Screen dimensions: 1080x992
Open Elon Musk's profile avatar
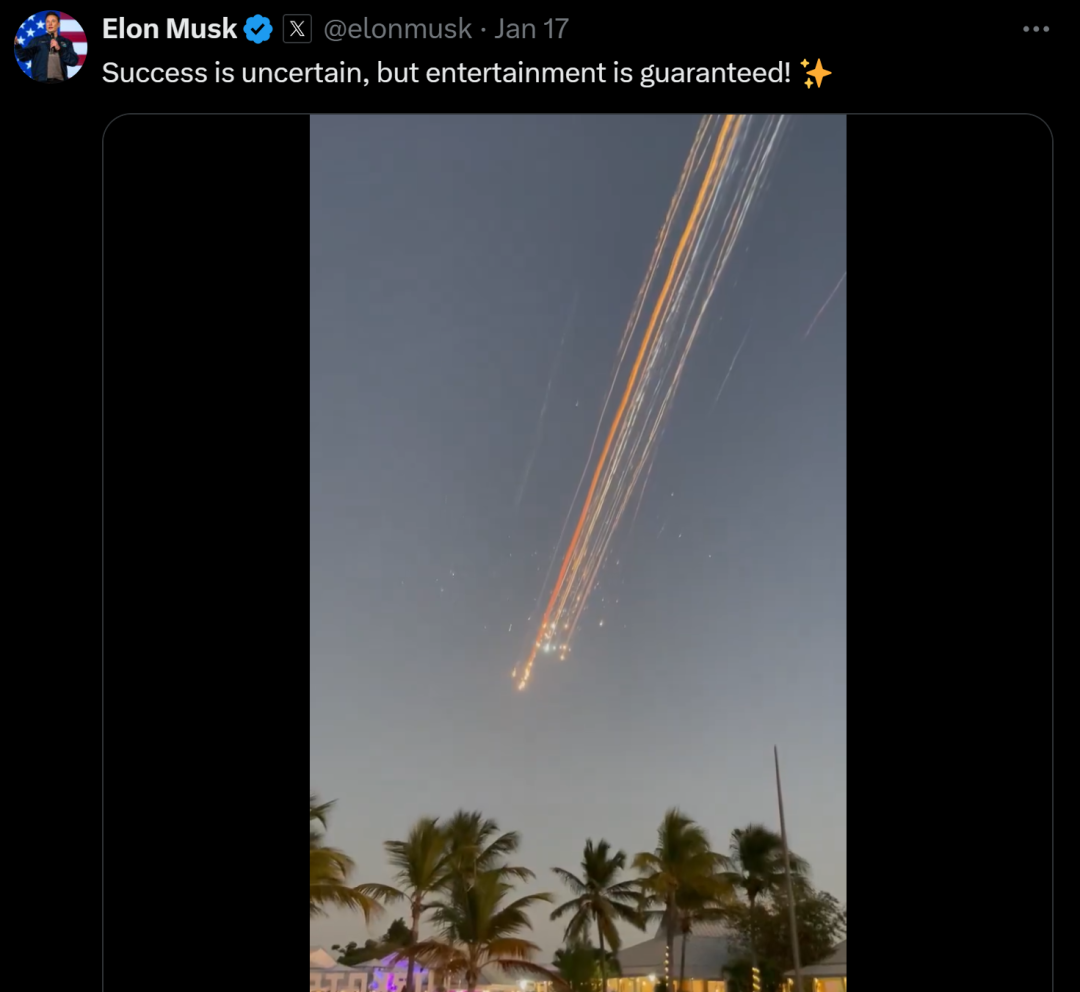50,46
